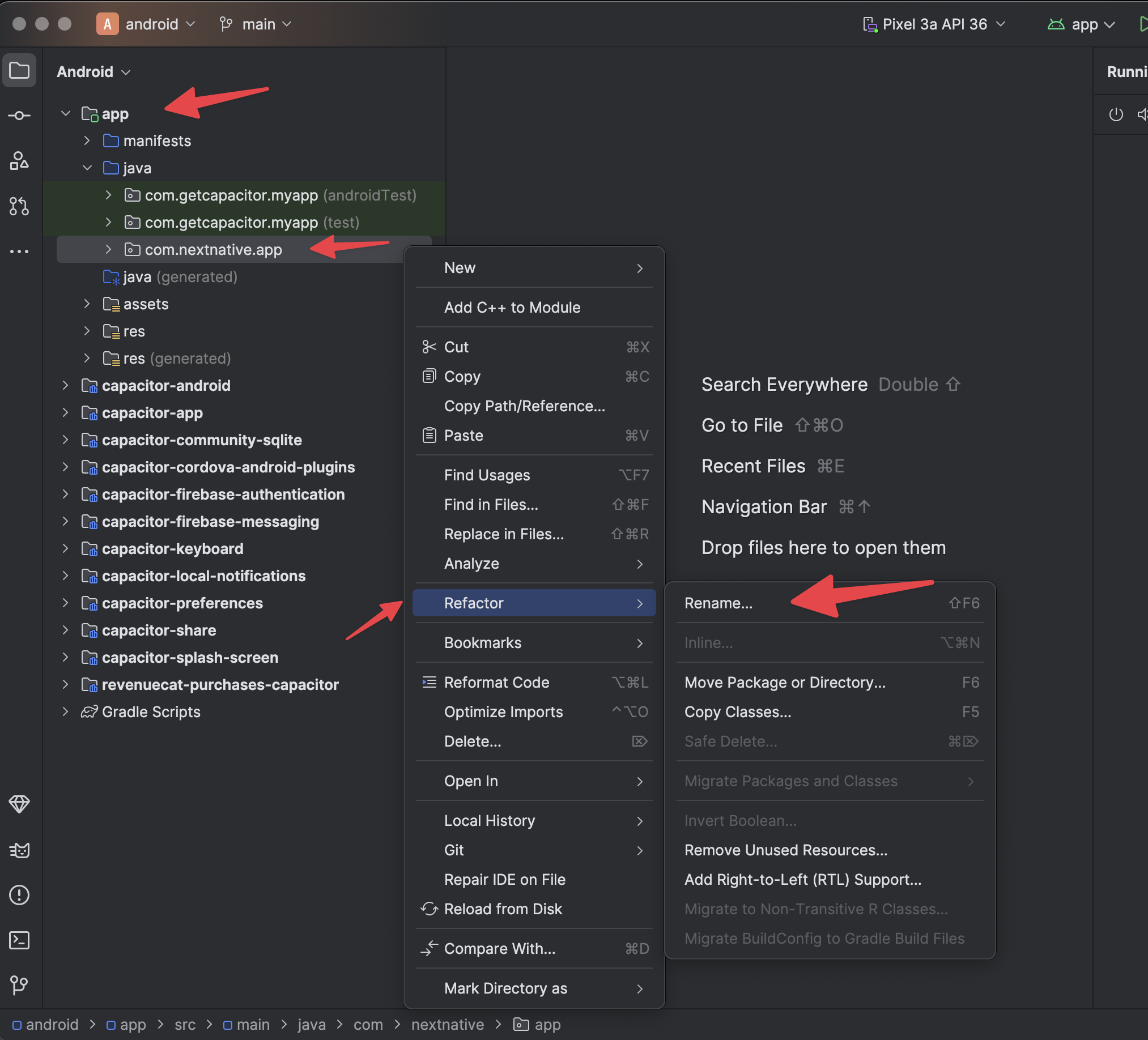The image size is (1148, 1040).
Task: Click the More tool windows ellipsis
Action: 19,251
